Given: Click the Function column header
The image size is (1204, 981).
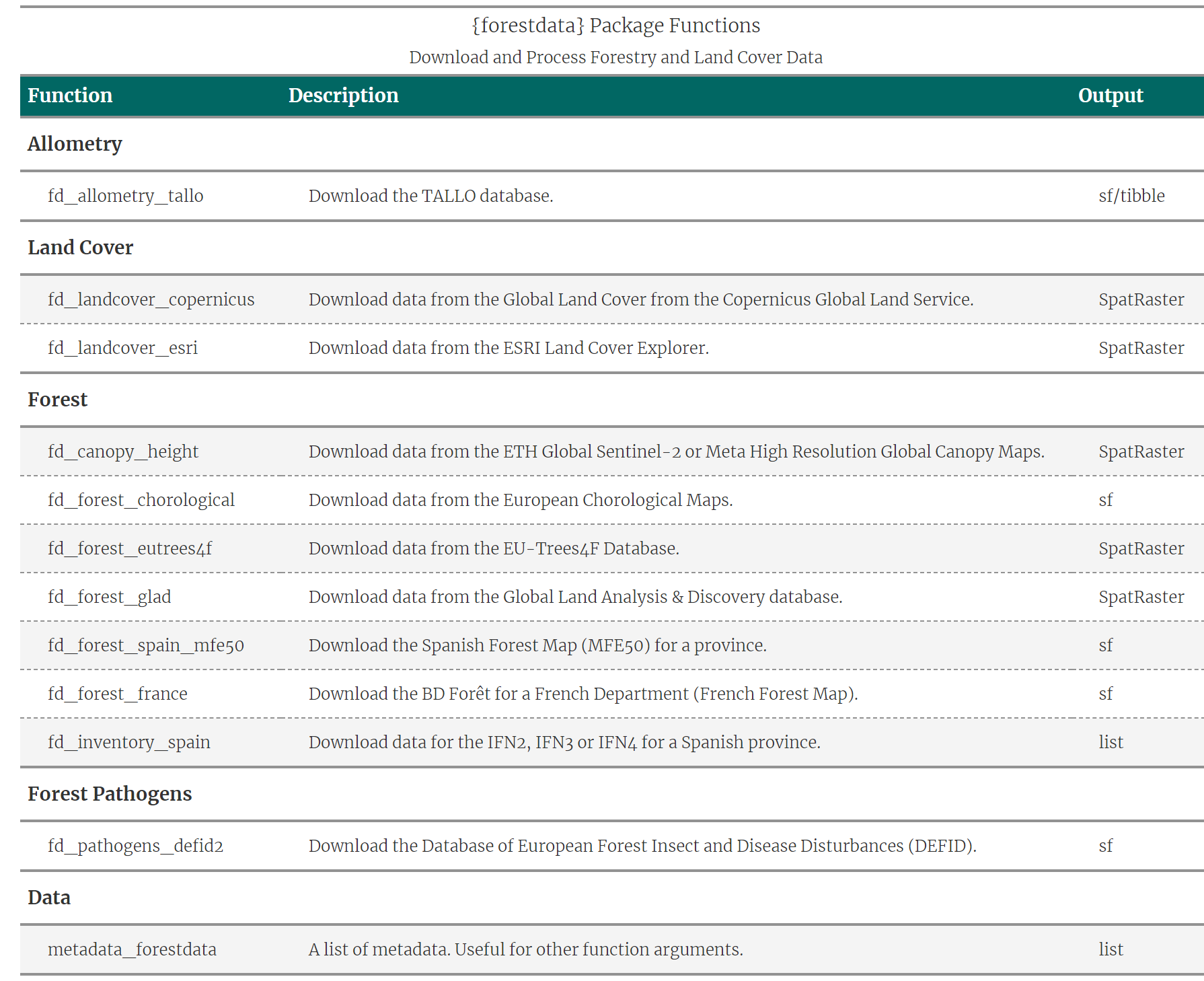Looking at the screenshot, I should (70, 96).
